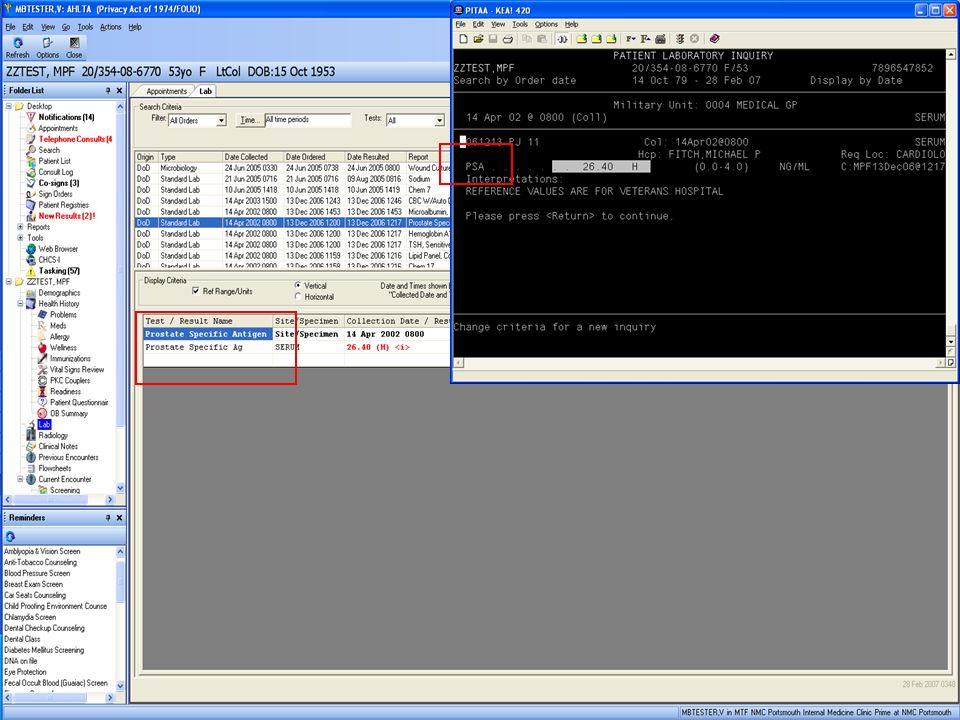
Task: Open Allergy under Health History
Action: 59,337
